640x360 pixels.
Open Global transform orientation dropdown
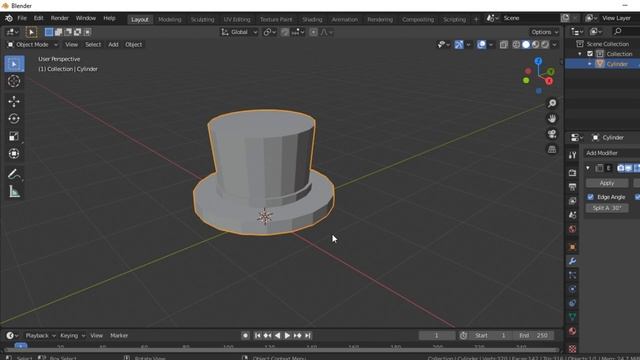click(x=239, y=32)
